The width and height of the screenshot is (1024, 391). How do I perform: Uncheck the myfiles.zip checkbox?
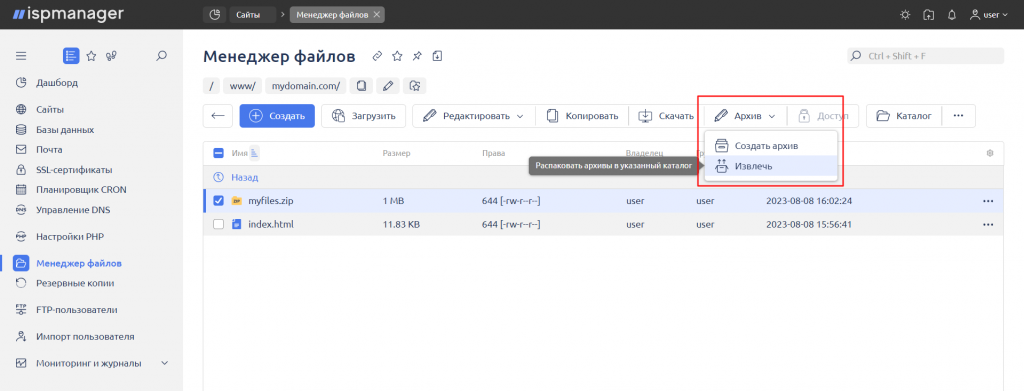[x=219, y=201]
